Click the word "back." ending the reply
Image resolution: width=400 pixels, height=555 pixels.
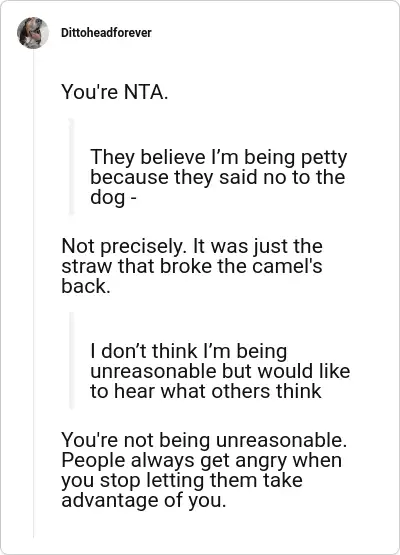pos(86,286)
